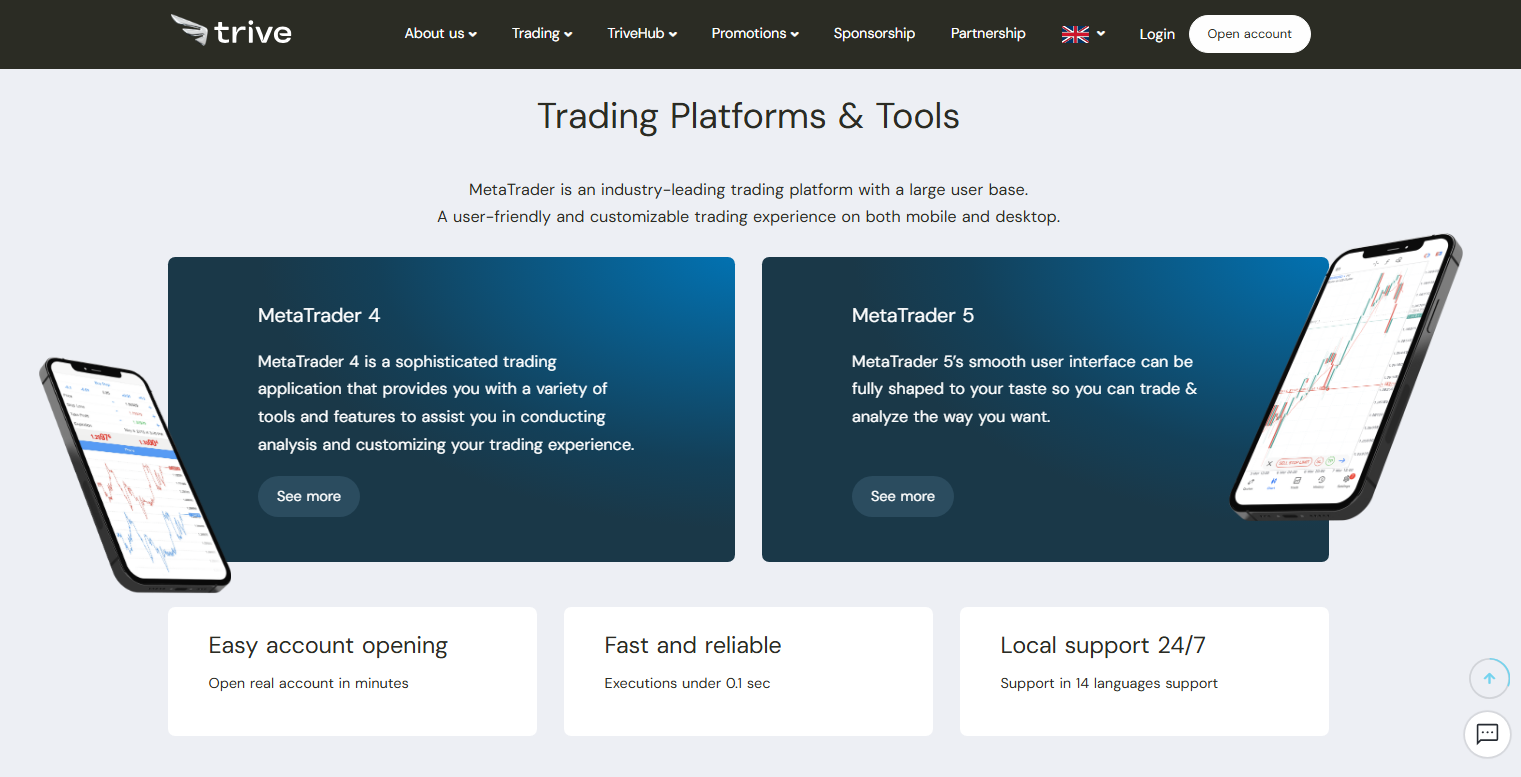Click 'Executions under 0.1 sec' text
The height and width of the screenshot is (777, 1521).
(x=687, y=683)
